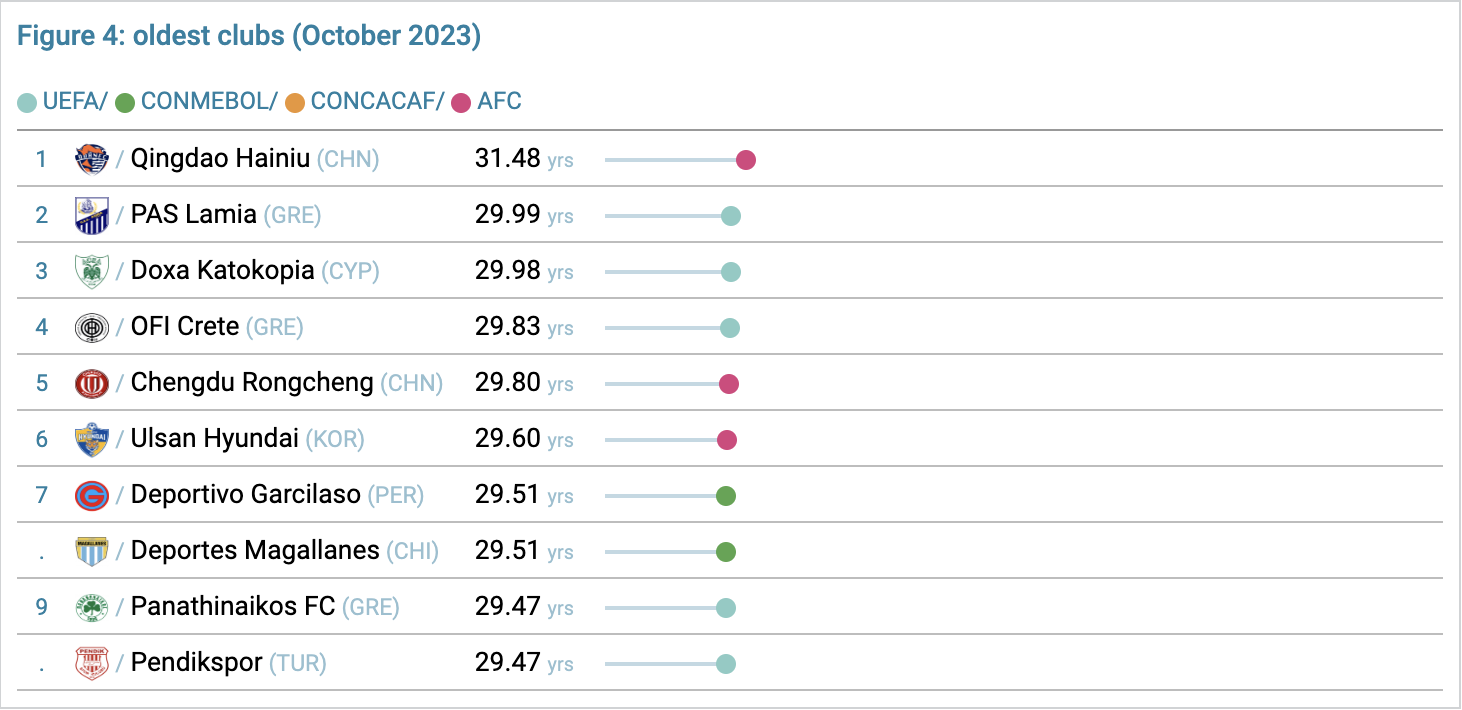
Task: Click the 29.99 yrs value for PAS Lamia
Action: pyautogui.click(x=523, y=215)
